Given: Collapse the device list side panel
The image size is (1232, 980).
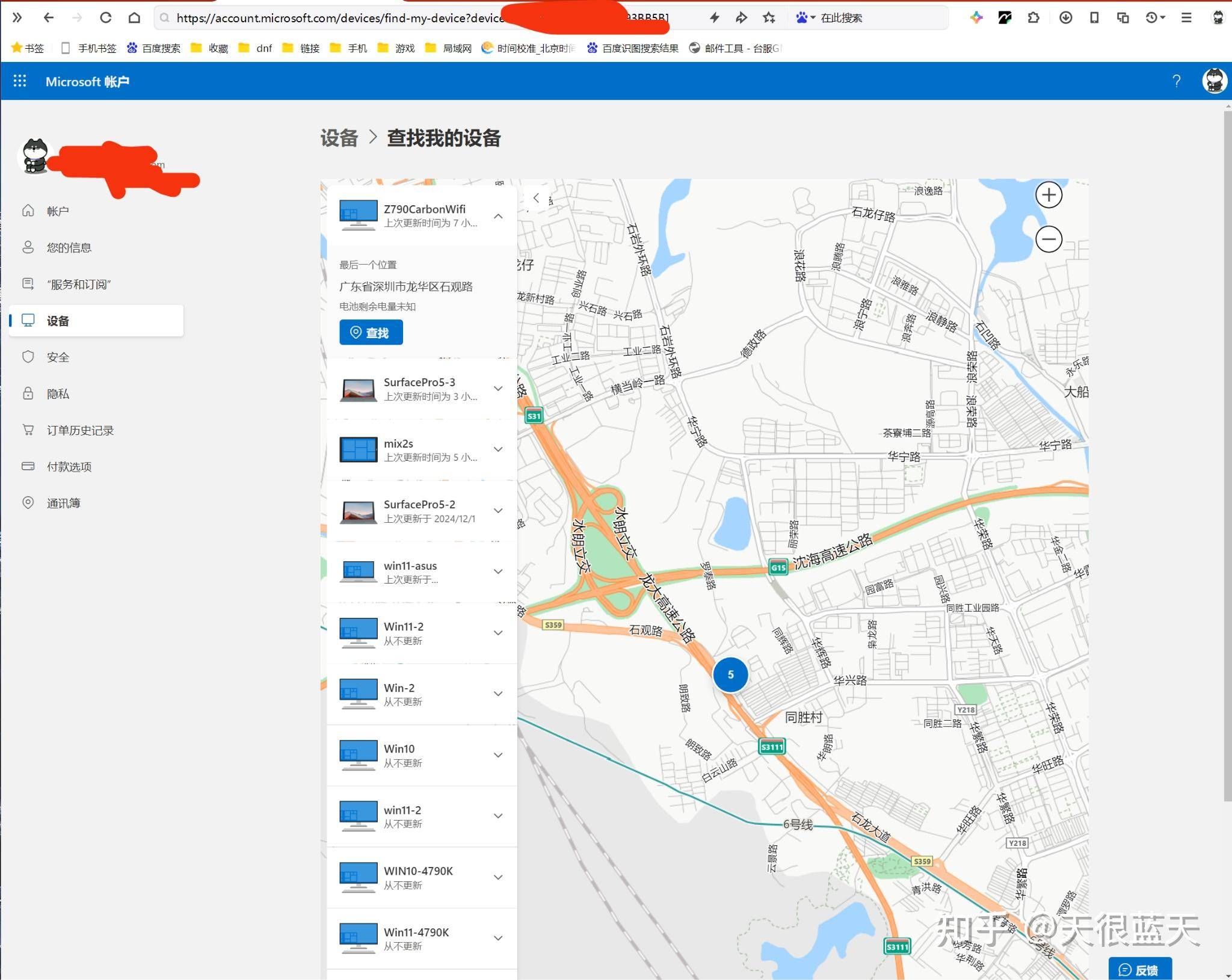Looking at the screenshot, I should coord(537,198).
